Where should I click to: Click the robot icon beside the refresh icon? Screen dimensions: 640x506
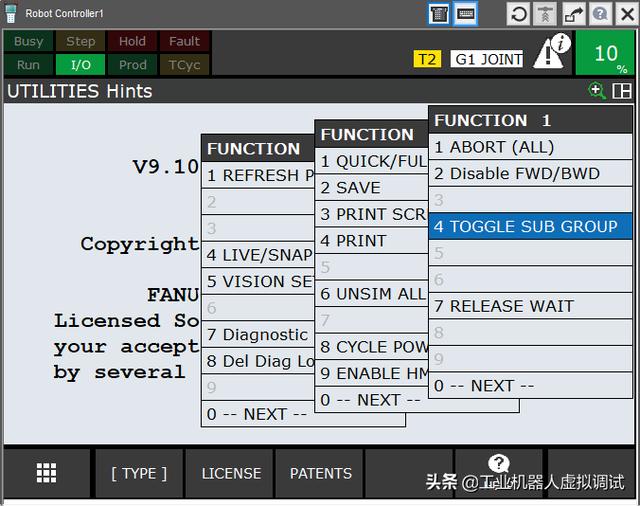[545, 14]
